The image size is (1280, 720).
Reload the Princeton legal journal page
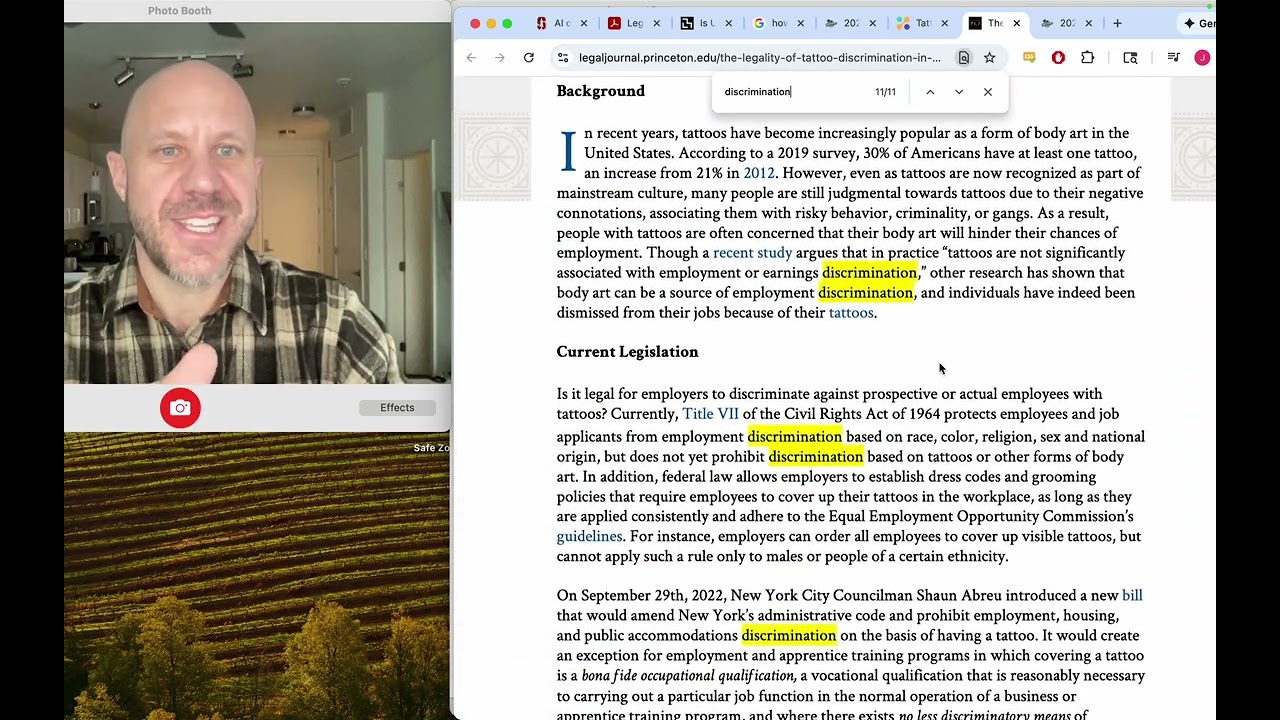529,58
